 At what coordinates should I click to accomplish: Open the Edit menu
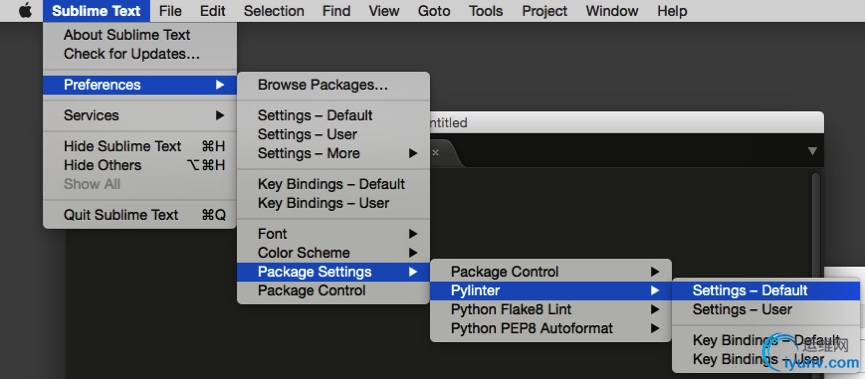(212, 10)
